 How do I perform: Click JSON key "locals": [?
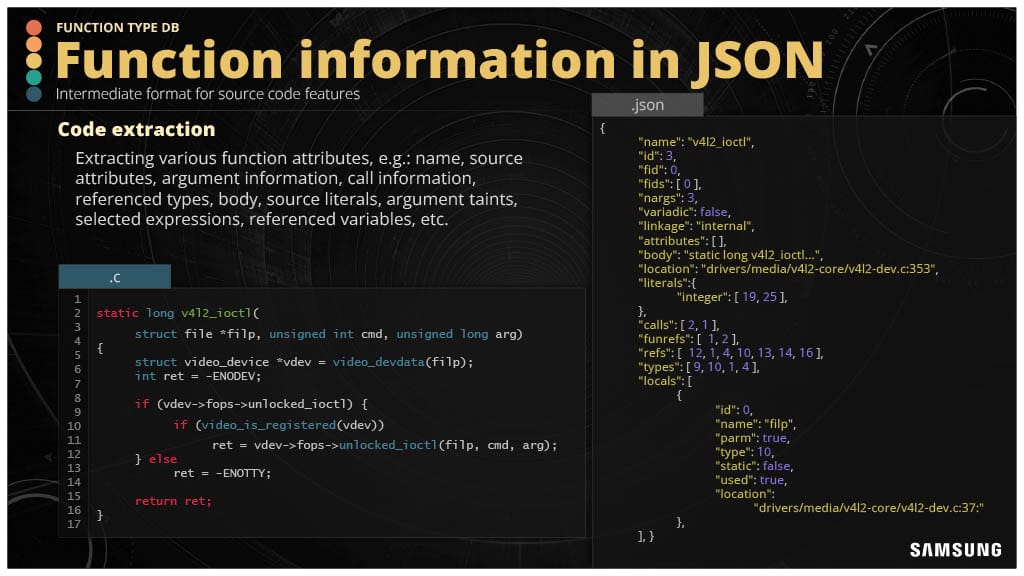(x=665, y=381)
